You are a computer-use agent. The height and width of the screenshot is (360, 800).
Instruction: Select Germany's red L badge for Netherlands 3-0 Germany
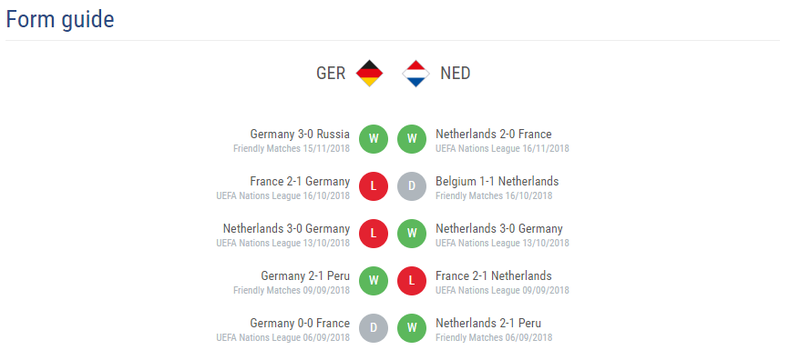[x=373, y=234]
